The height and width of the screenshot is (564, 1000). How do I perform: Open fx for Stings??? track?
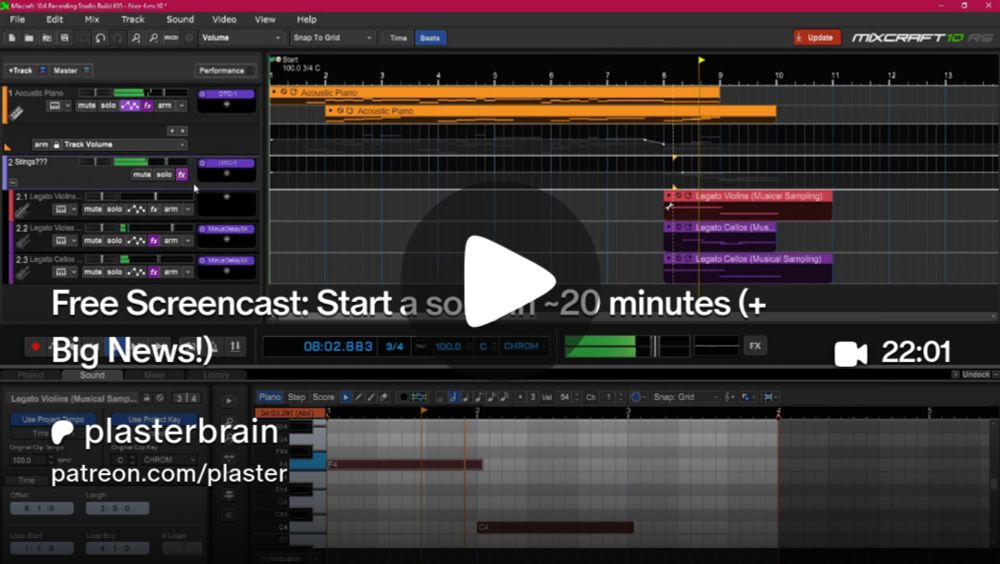(x=182, y=174)
